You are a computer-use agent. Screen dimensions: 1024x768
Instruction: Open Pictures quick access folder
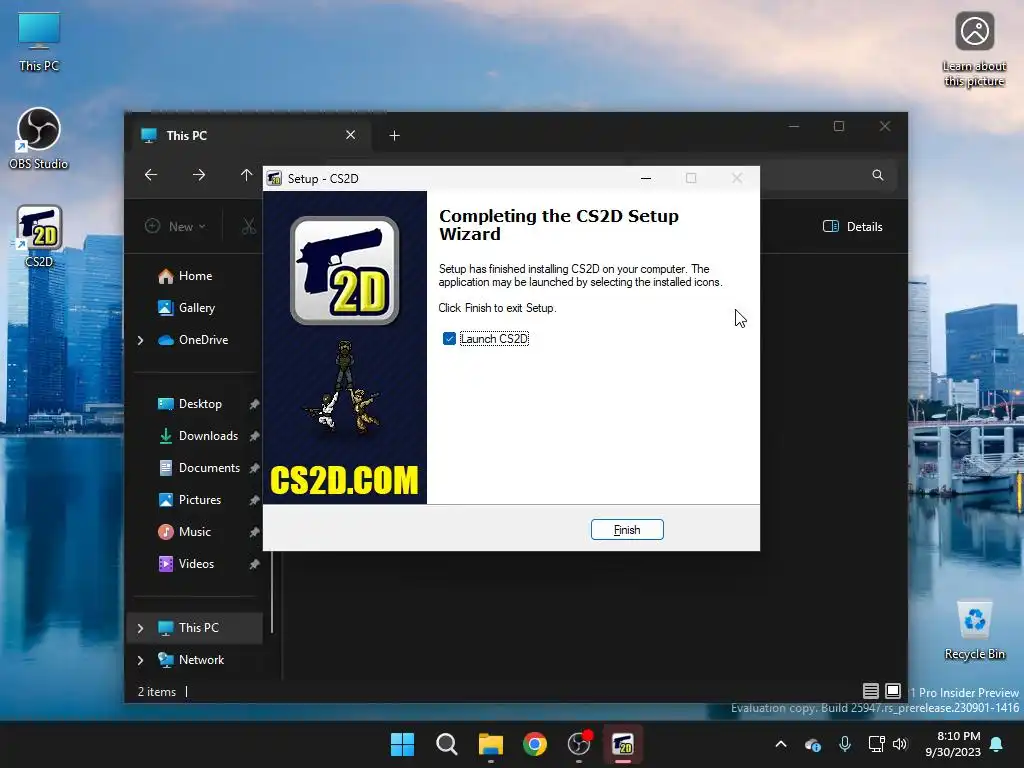tap(200, 500)
